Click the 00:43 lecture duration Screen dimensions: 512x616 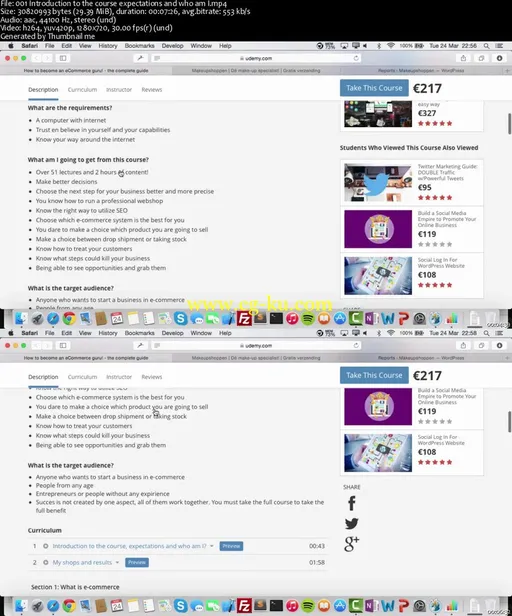[317, 546]
